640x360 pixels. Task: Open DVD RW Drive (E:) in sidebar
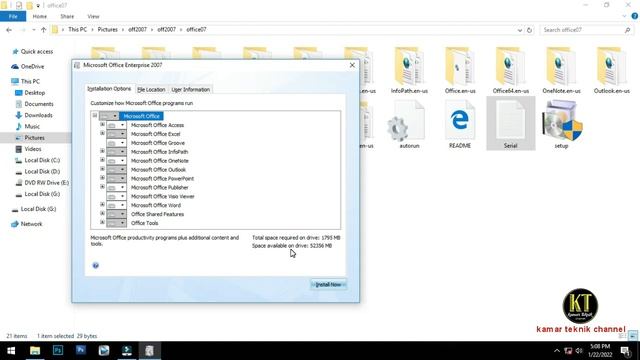[x=47, y=182]
